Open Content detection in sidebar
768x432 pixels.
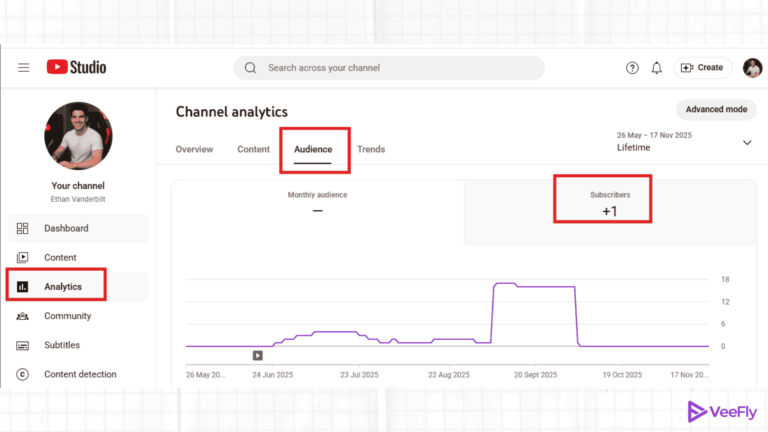coord(80,374)
